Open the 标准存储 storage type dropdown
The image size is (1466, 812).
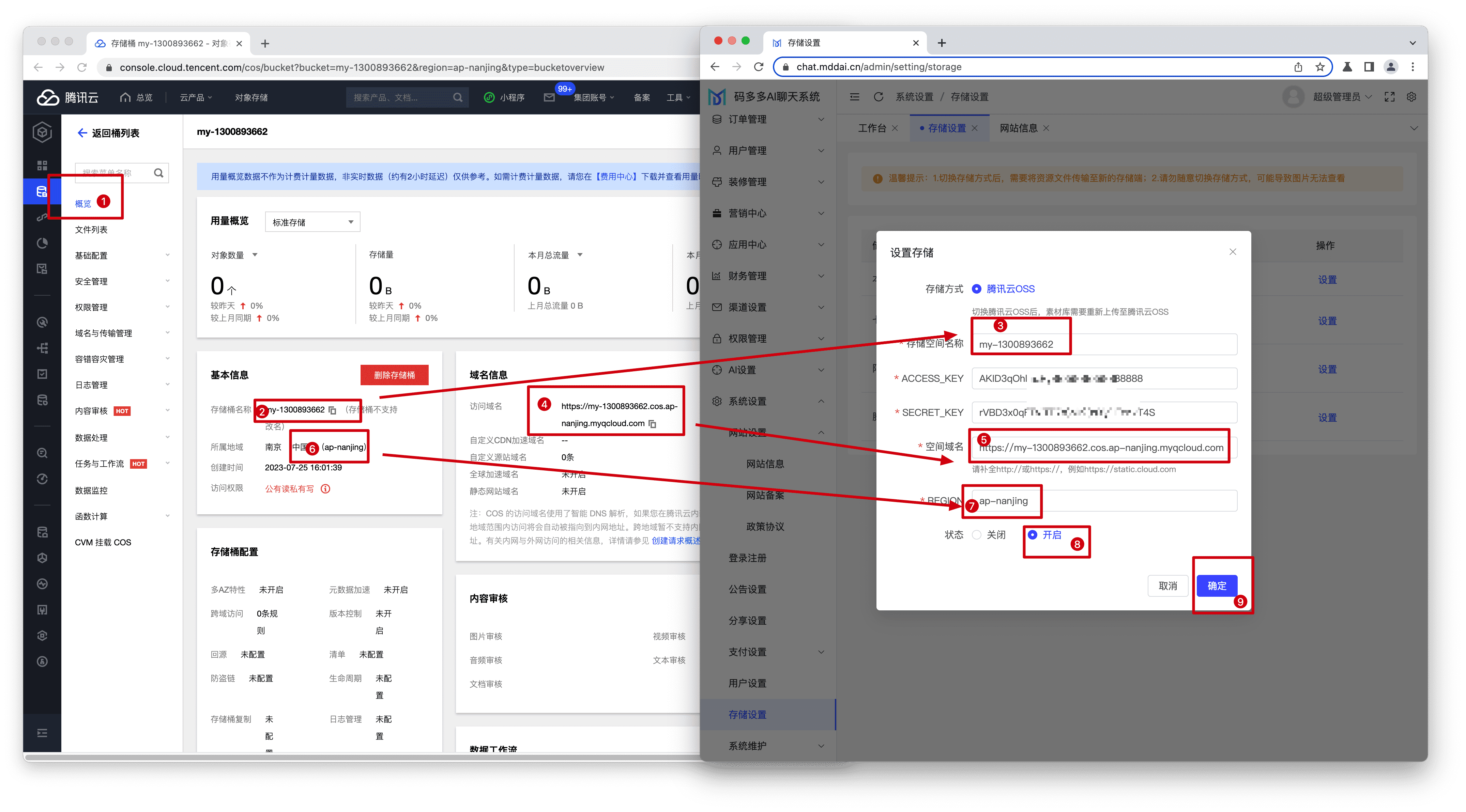click(x=312, y=222)
